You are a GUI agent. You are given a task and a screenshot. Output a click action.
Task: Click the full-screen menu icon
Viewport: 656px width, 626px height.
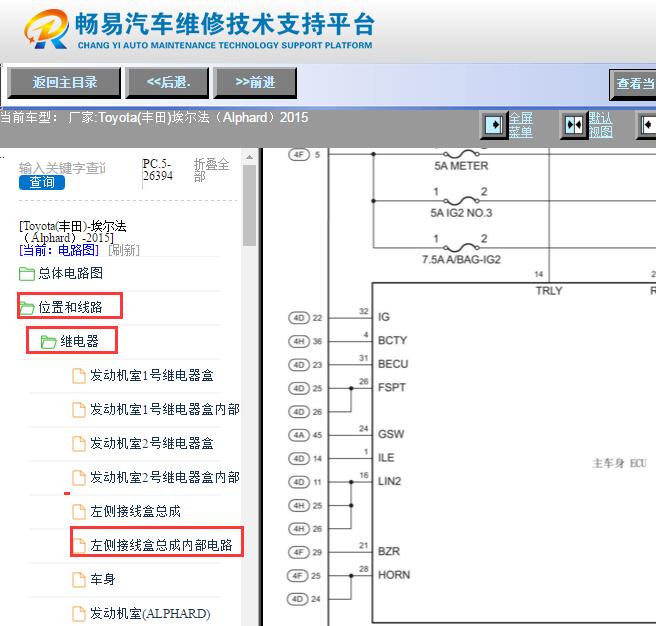[x=494, y=125]
